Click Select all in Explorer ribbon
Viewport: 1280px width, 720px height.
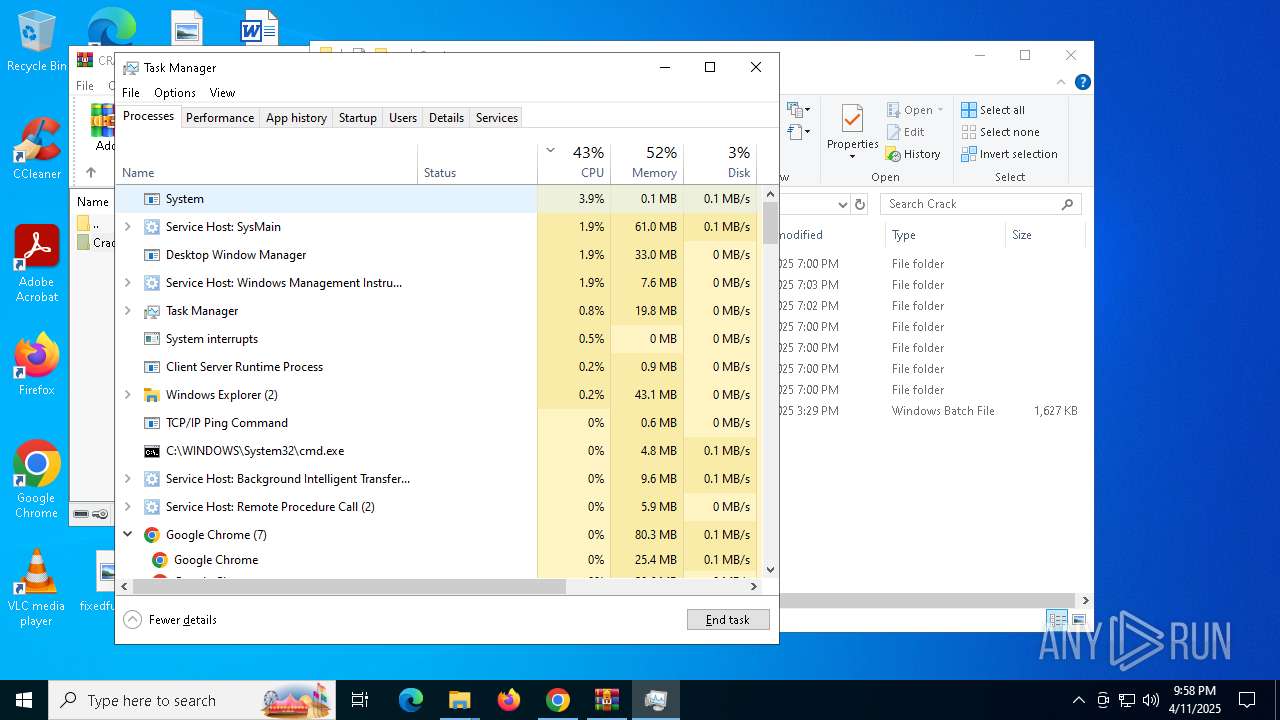pyautogui.click(x=993, y=110)
